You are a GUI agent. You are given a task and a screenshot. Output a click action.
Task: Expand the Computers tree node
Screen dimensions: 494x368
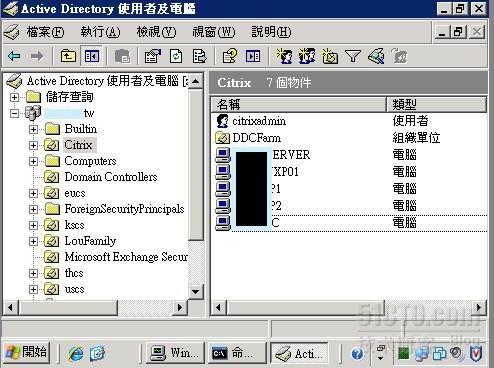(x=33, y=161)
